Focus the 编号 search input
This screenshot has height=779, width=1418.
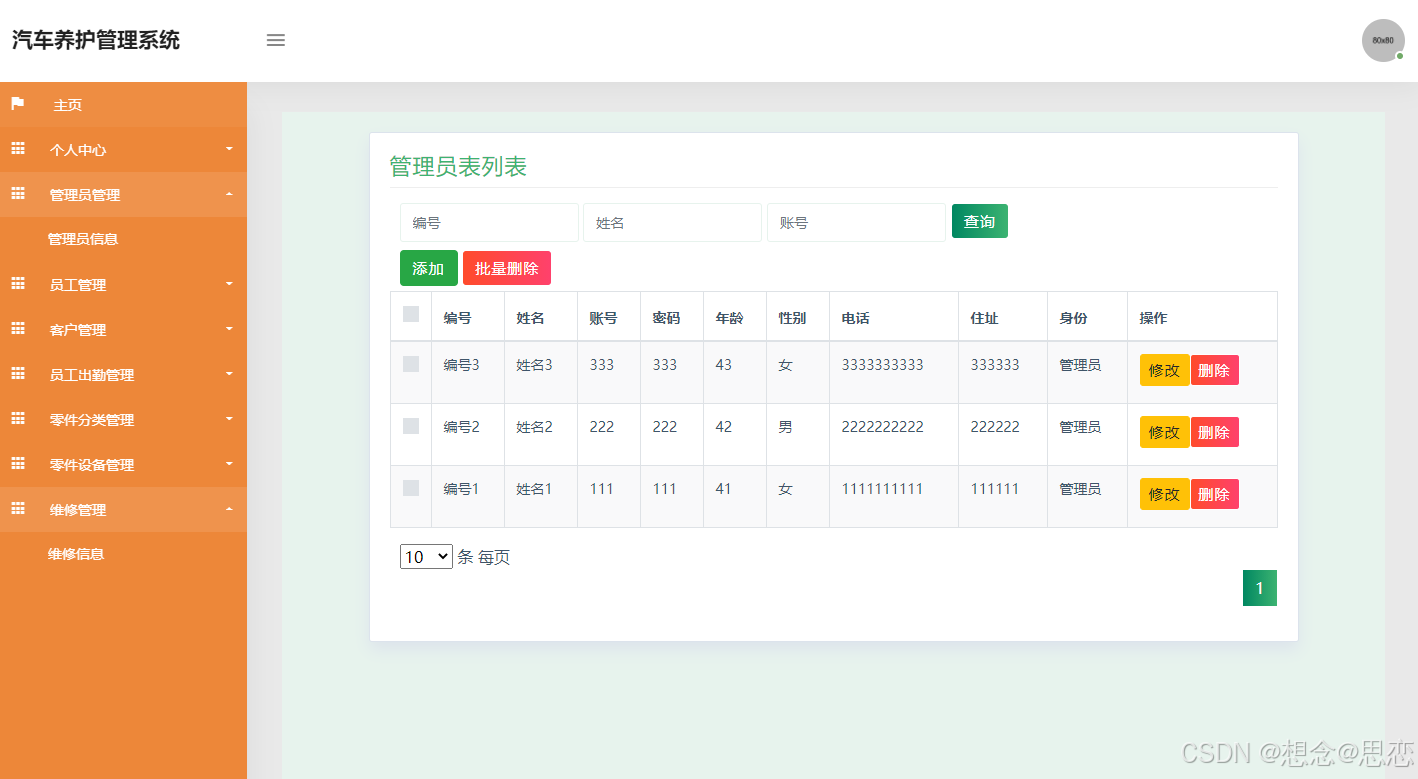coord(489,222)
